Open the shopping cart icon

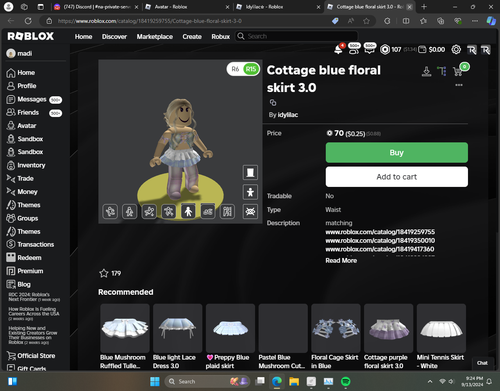(458, 71)
